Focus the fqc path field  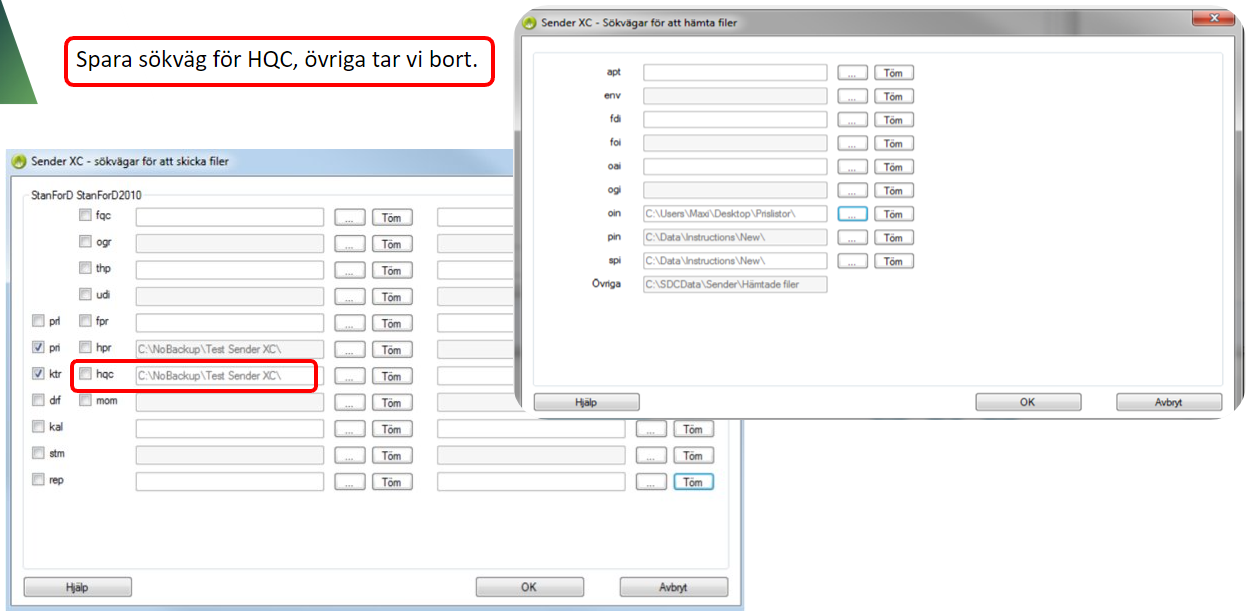(x=230, y=216)
